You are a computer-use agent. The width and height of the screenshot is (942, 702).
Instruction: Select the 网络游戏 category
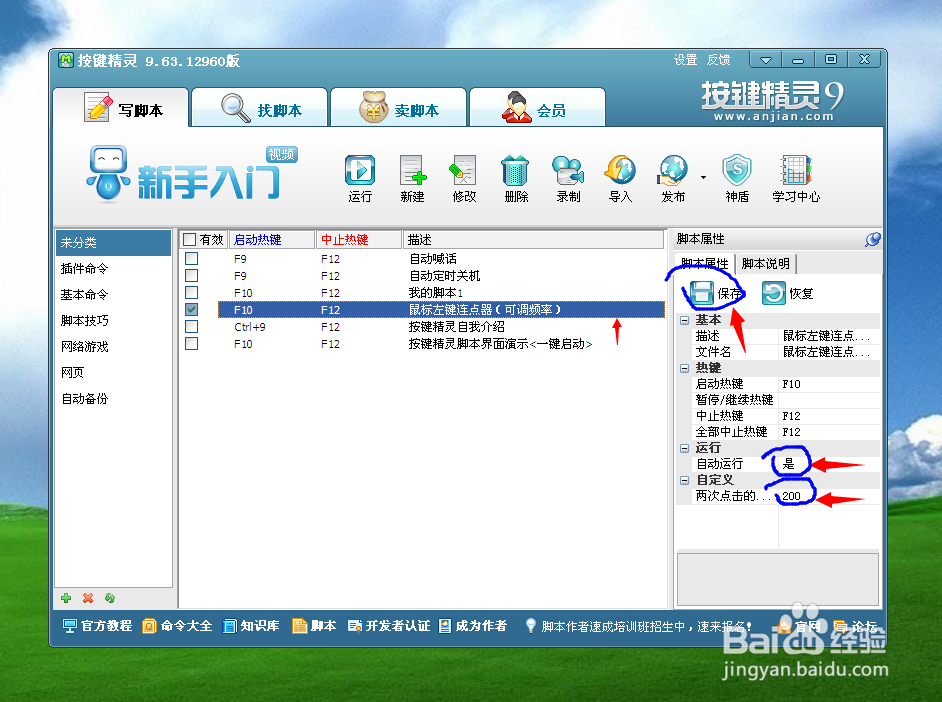(x=114, y=346)
